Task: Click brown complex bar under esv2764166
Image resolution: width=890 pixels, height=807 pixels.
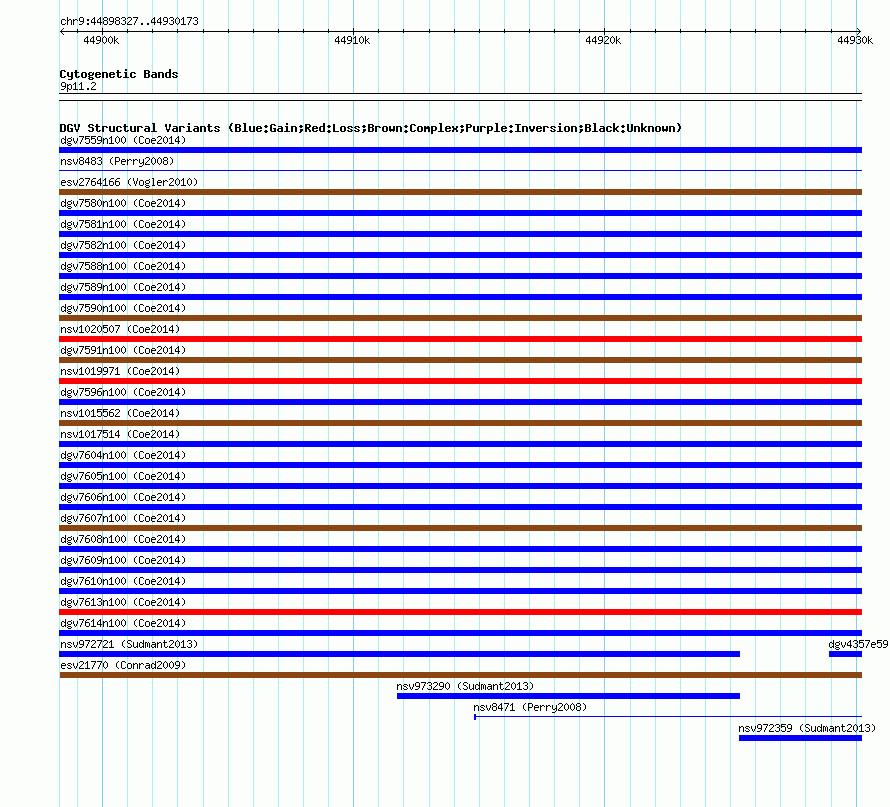Action: point(460,192)
